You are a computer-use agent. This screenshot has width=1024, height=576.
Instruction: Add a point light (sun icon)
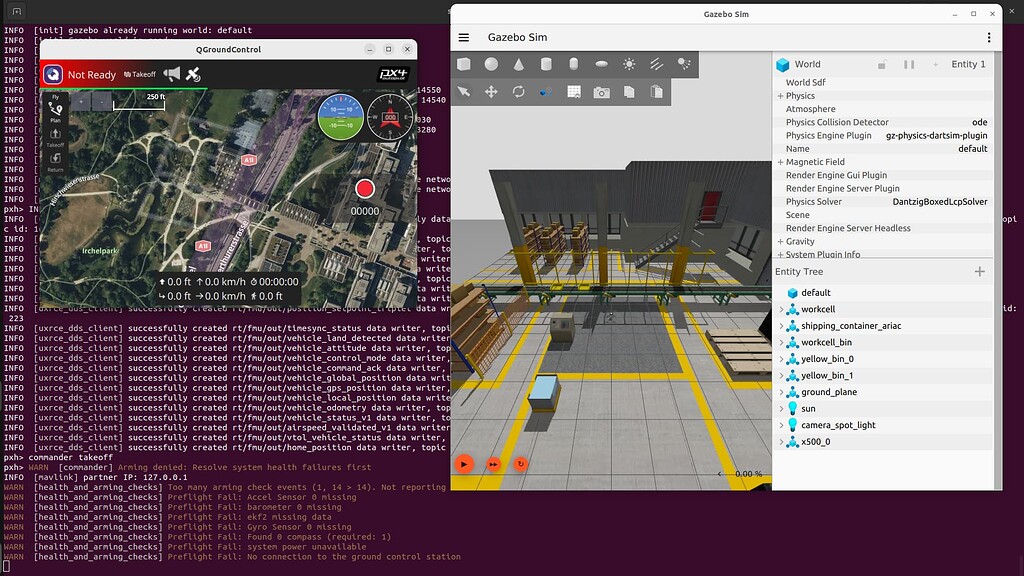coord(629,64)
